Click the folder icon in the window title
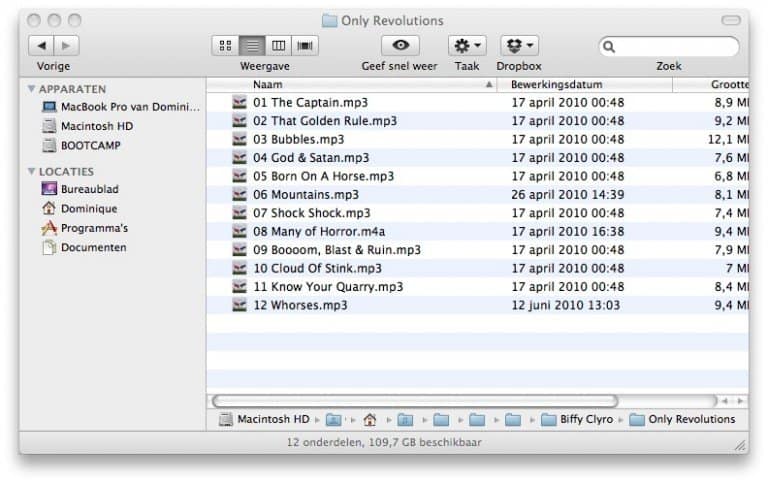This screenshot has height=483, width=768. pos(329,21)
